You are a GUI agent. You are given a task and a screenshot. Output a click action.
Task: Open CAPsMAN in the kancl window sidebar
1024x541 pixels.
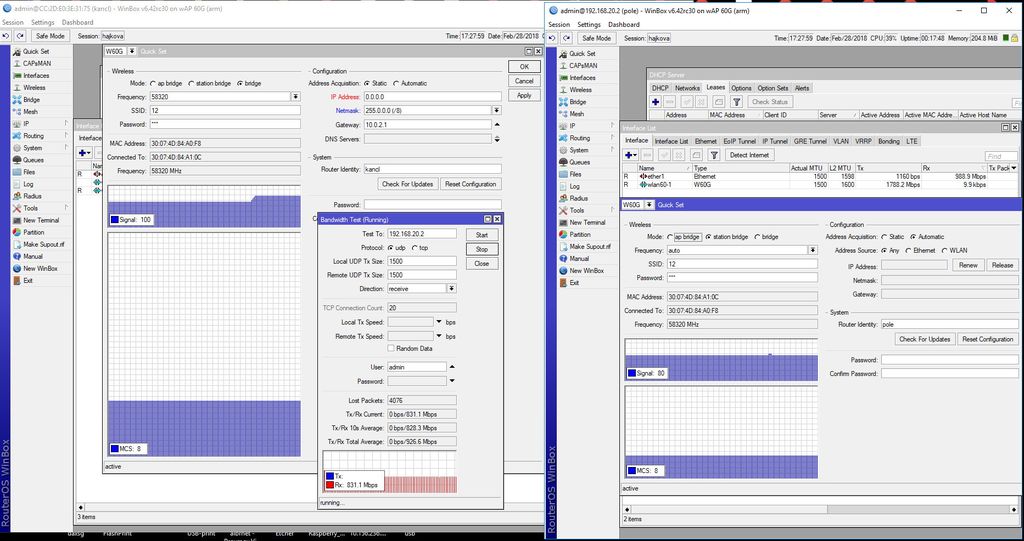coord(37,63)
